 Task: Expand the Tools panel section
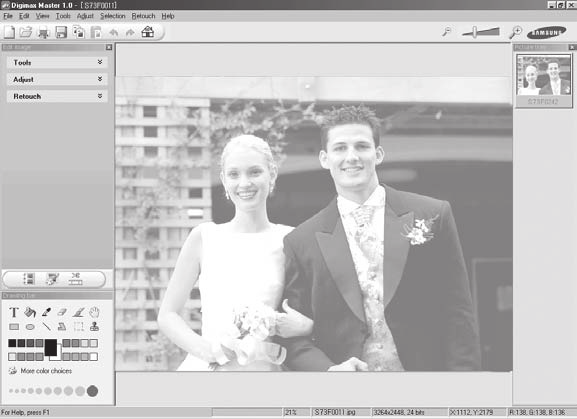[57, 63]
